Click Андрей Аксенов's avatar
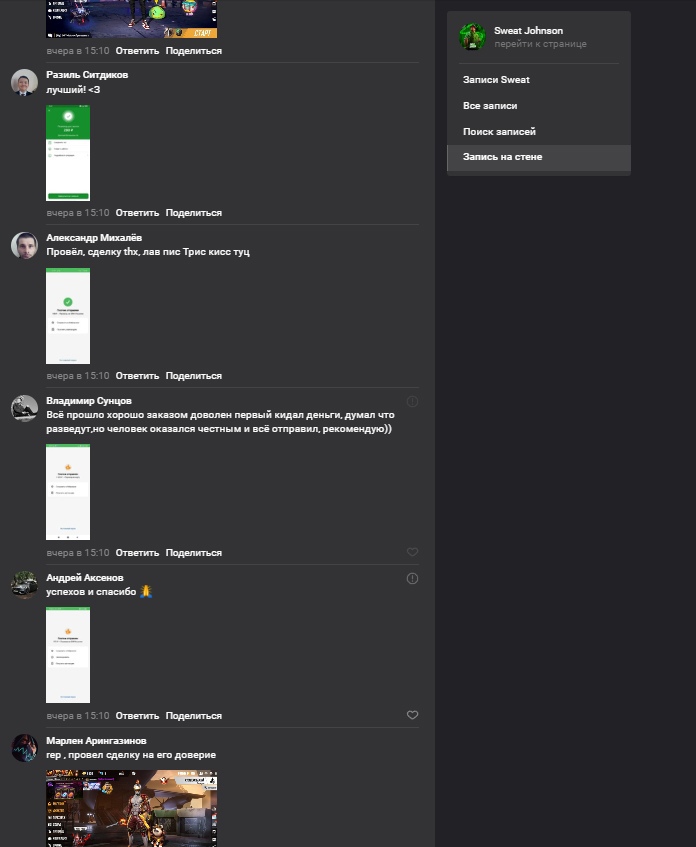 click(x=24, y=585)
